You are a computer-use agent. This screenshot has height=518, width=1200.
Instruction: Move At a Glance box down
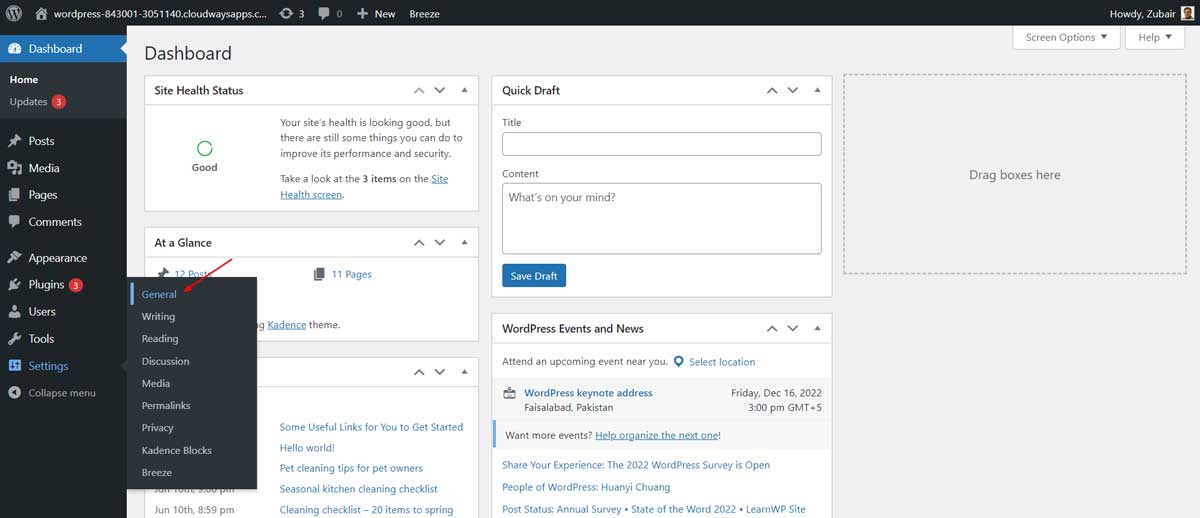coord(441,242)
